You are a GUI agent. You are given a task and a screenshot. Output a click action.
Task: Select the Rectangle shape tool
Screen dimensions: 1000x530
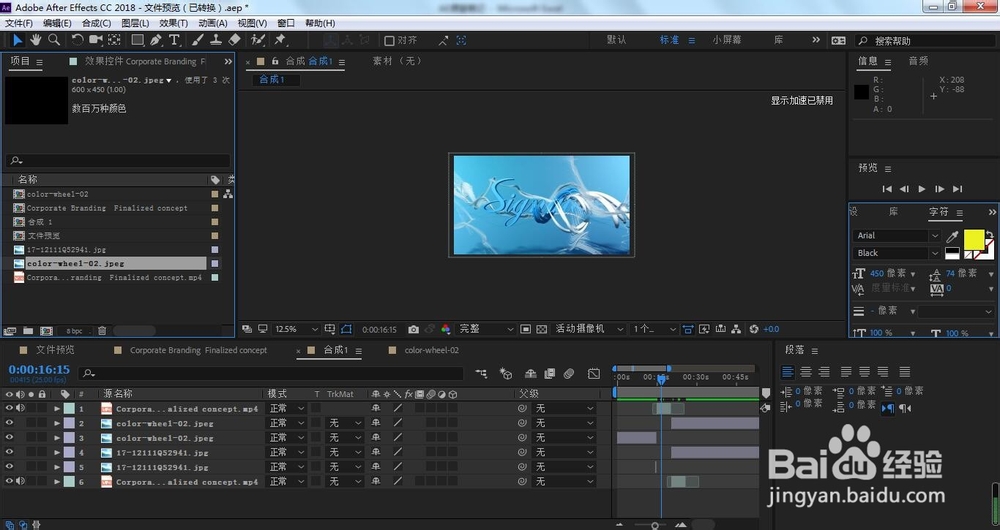(137, 40)
